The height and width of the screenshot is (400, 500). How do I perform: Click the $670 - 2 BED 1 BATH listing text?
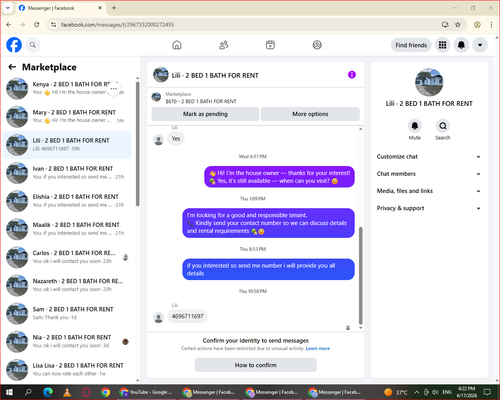pyautogui.click(x=201, y=101)
